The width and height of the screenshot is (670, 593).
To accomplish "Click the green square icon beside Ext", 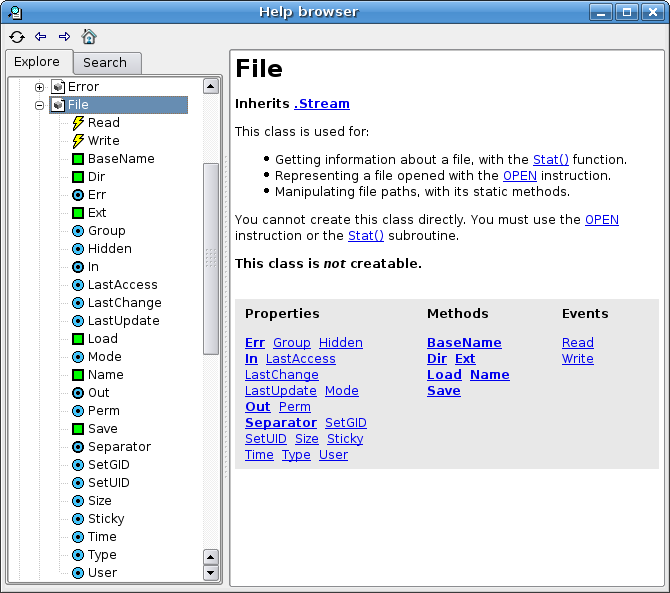I will [78, 213].
